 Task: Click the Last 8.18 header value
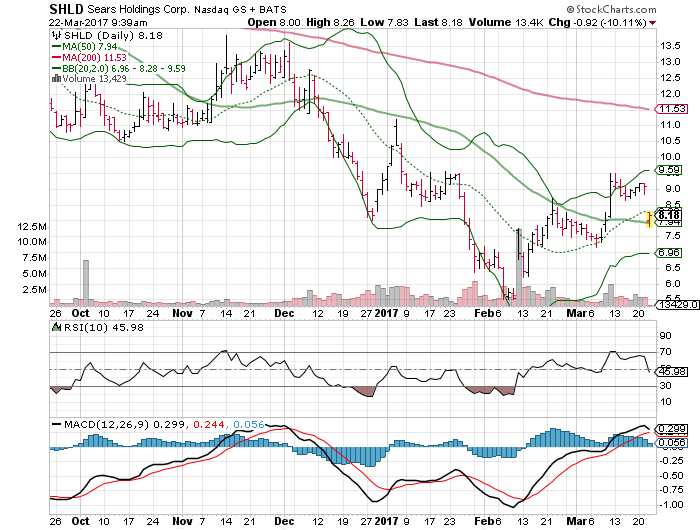tap(438, 22)
